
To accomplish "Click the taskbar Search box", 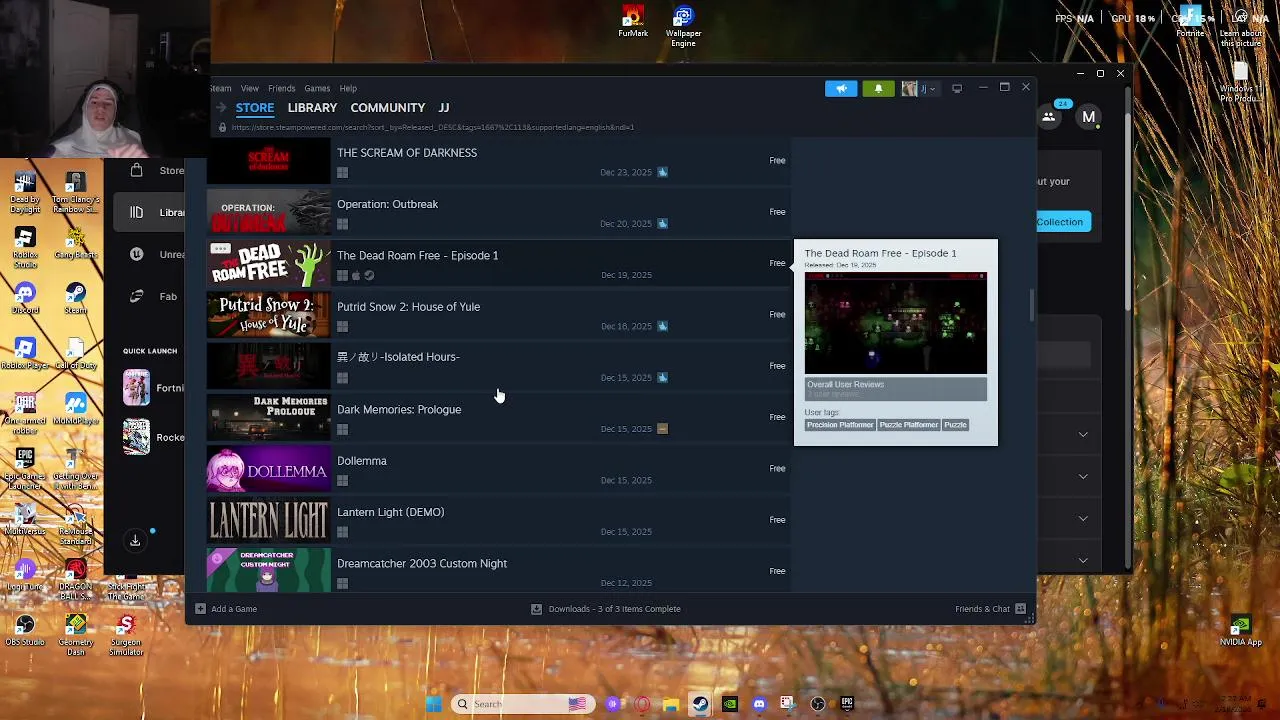I will pyautogui.click(x=522, y=704).
